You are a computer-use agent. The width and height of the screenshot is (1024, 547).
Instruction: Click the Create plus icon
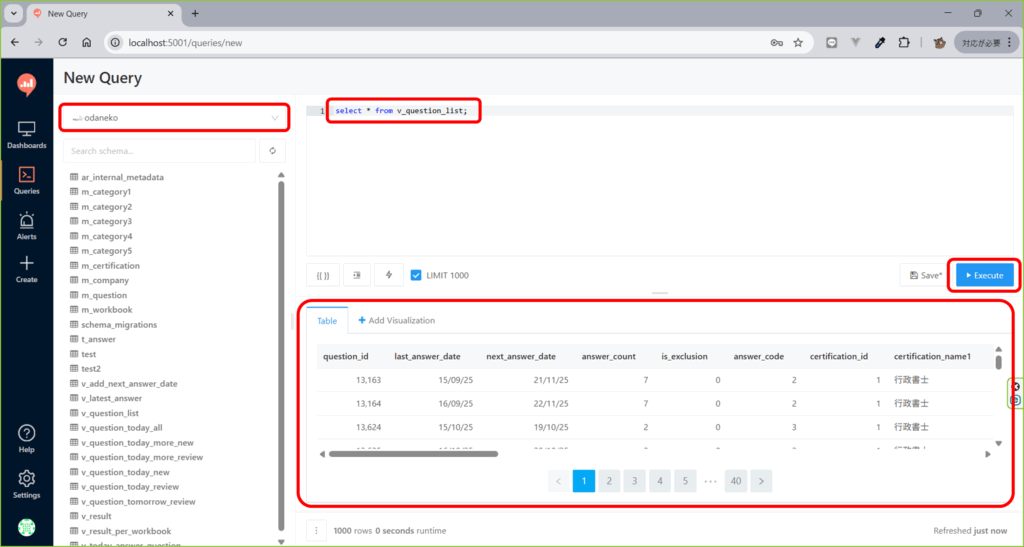[x=27, y=268]
